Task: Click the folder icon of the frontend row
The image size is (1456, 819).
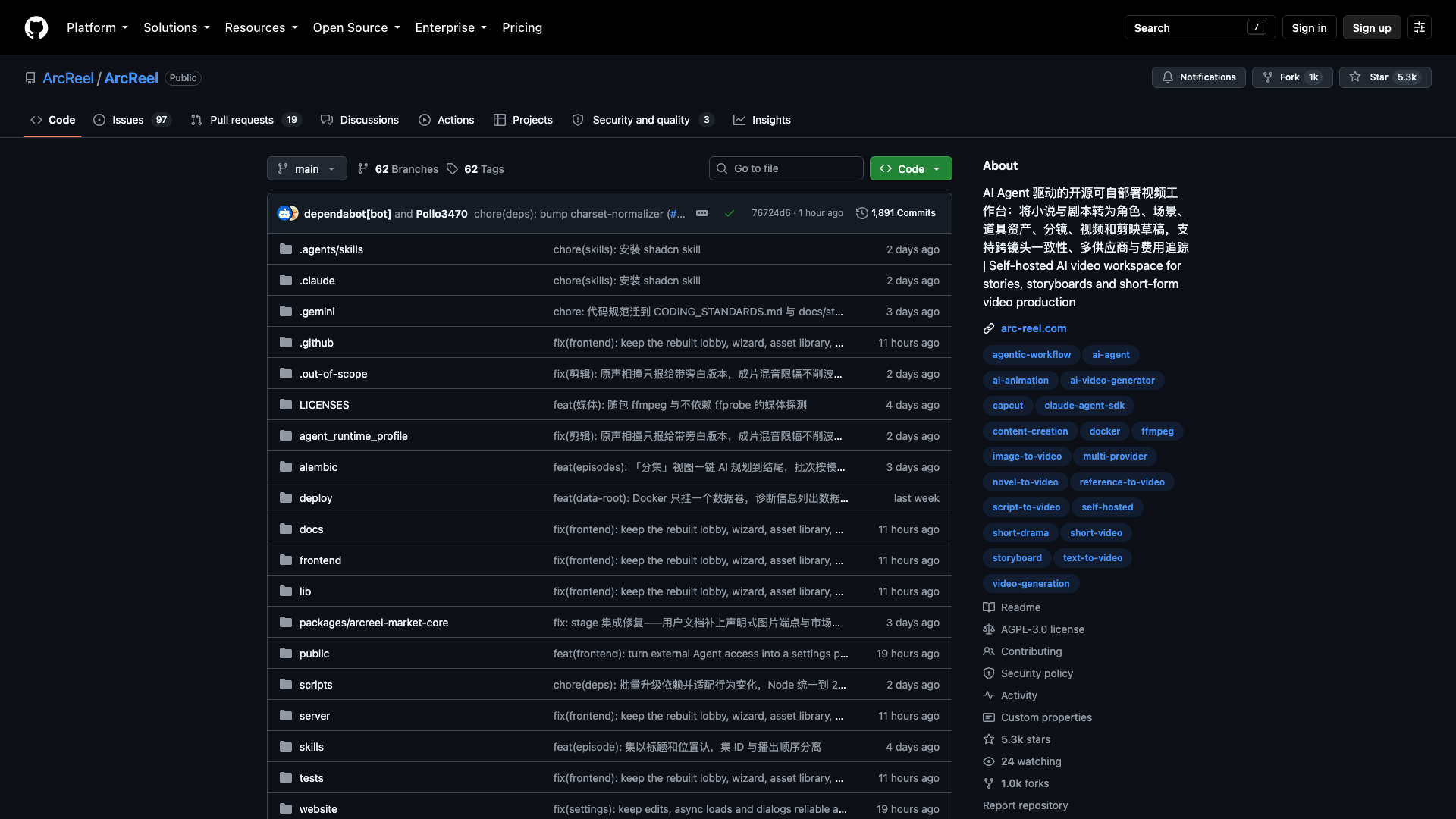Action: point(286,560)
